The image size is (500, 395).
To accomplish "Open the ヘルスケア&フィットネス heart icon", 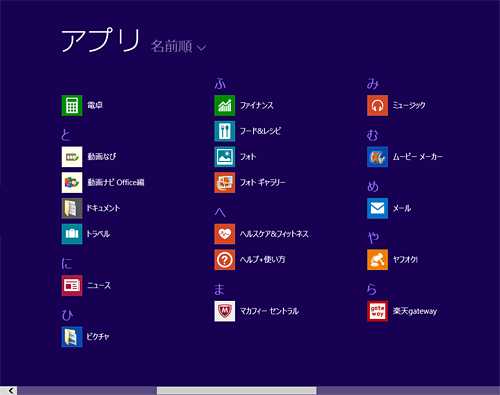I will tap(225, 234).
